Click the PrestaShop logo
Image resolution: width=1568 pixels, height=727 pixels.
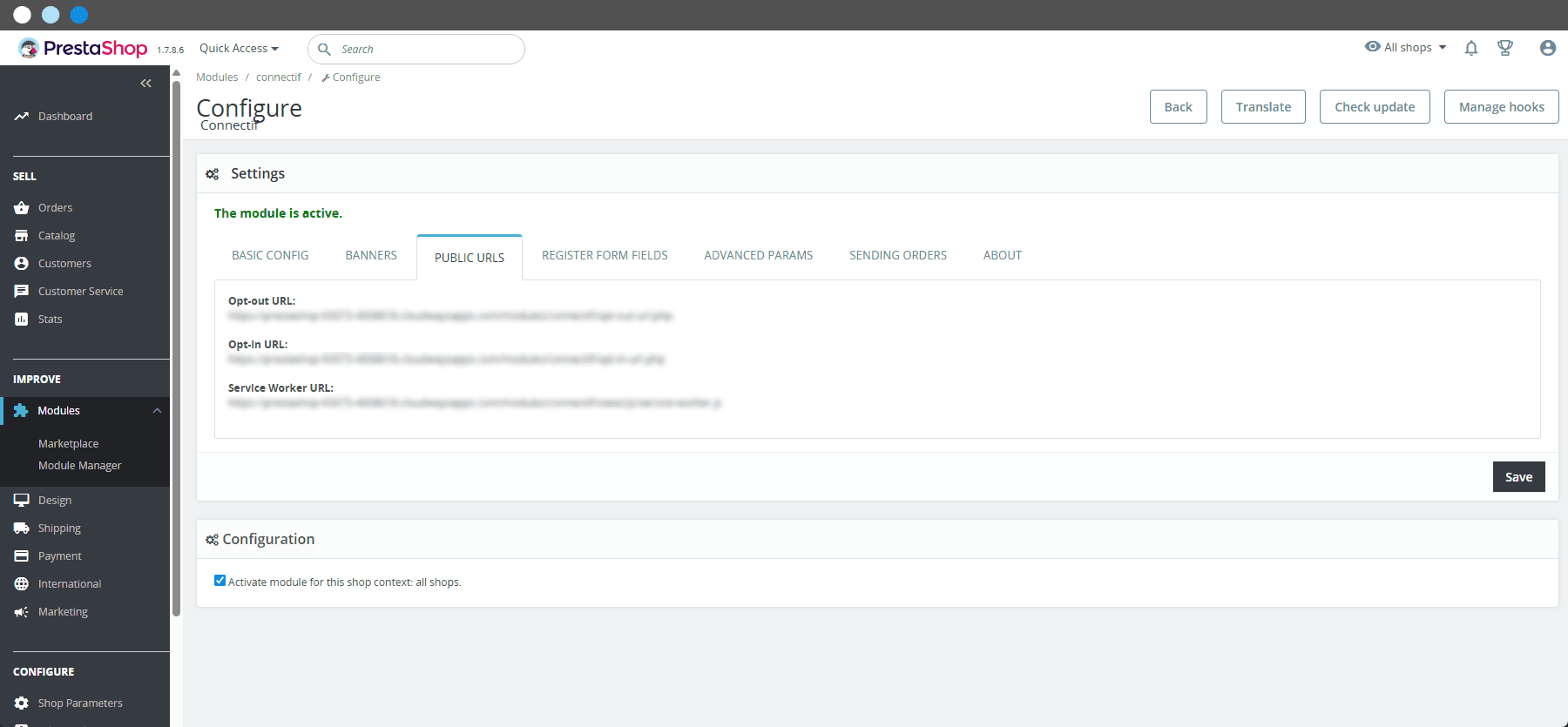[x=84, y=48]
